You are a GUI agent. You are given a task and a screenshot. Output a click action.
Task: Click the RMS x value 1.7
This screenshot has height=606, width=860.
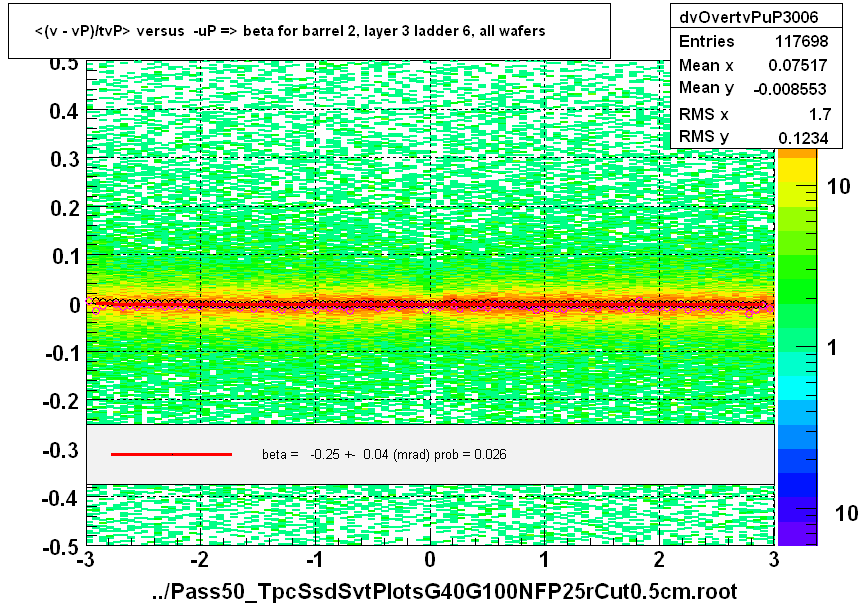820,114
